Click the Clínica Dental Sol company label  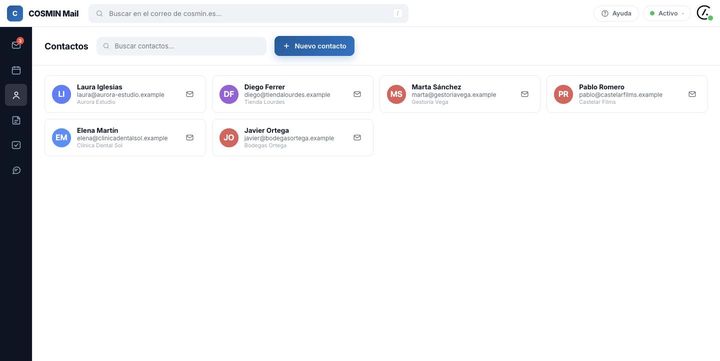point(100,146)
